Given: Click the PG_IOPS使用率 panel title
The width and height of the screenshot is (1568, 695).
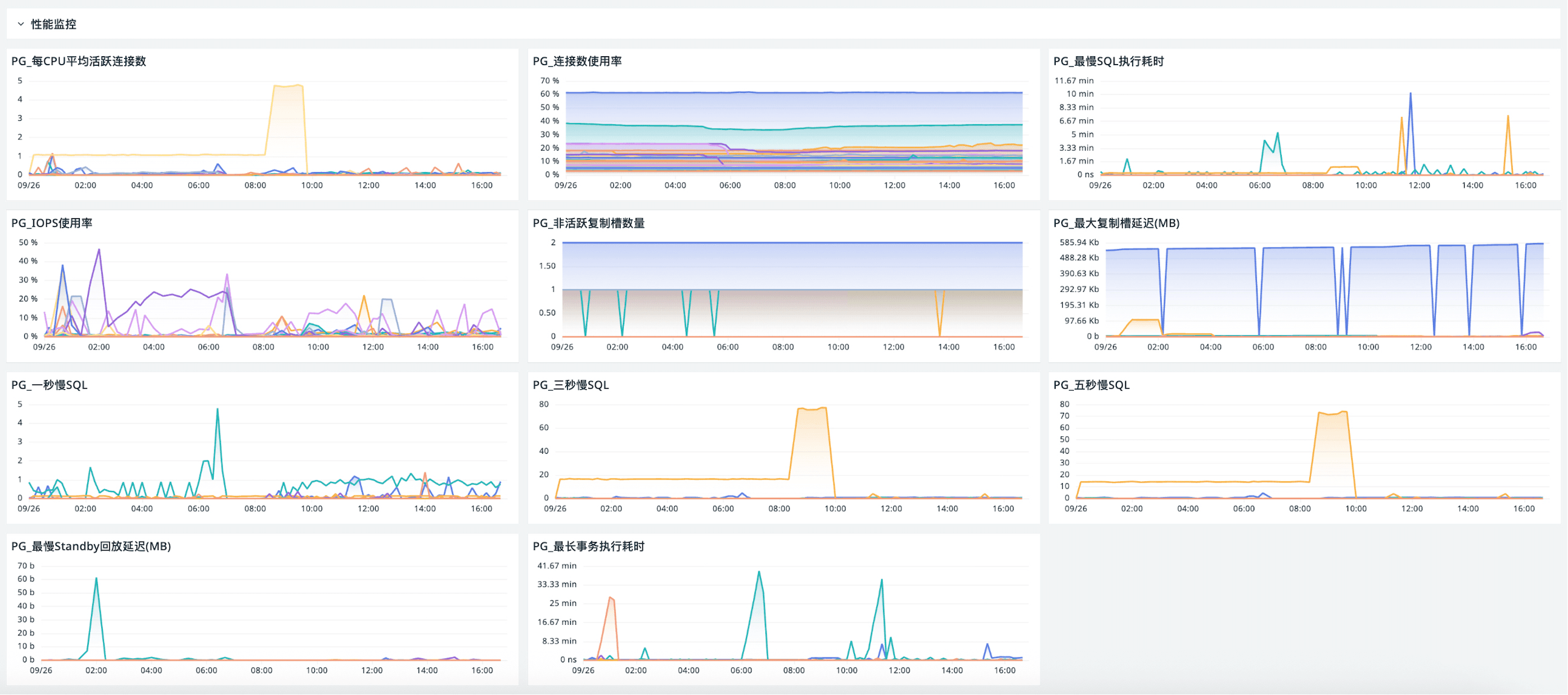Looking at the screenshot, I should point(52,223).
